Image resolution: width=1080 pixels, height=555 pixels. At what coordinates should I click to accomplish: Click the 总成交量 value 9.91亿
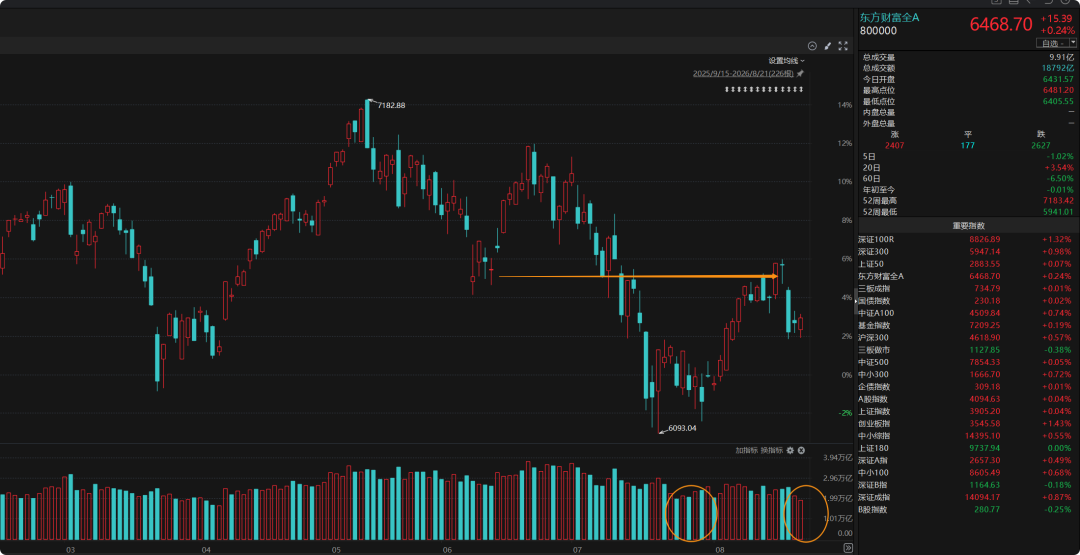pos(1060,57)
